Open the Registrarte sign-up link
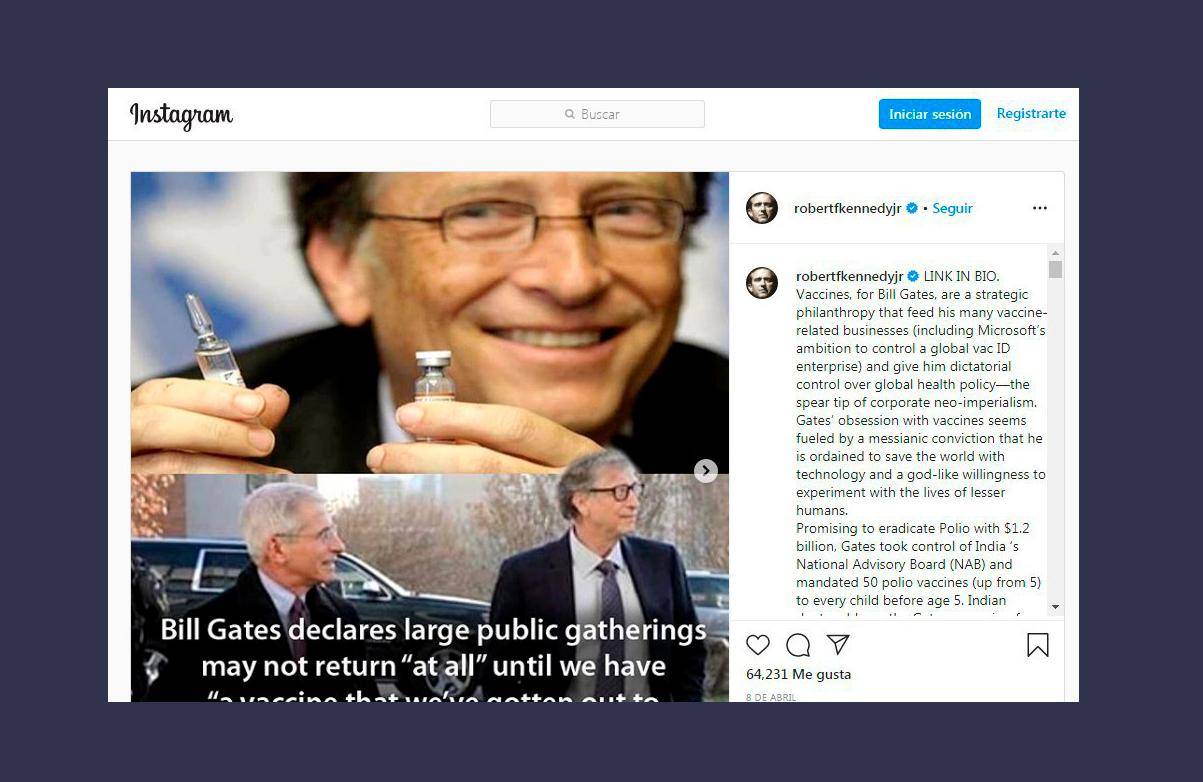Viewport: 1203px width, 782px height. 1031,113
